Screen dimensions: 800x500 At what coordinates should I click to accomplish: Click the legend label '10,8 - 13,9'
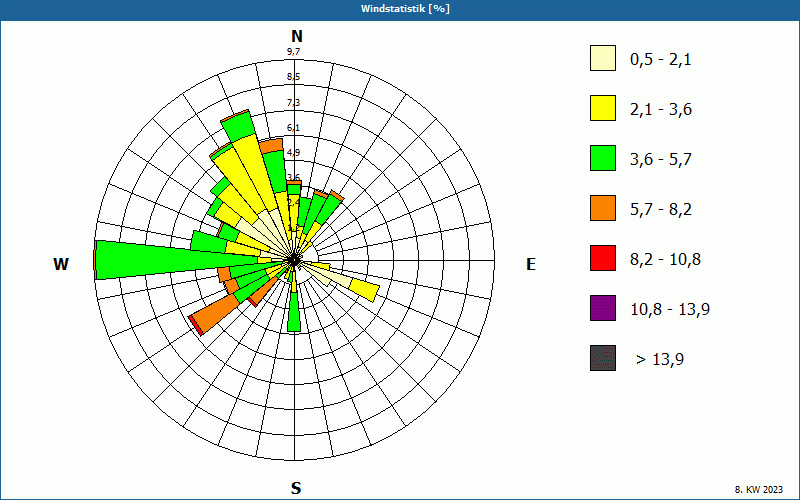670,310
